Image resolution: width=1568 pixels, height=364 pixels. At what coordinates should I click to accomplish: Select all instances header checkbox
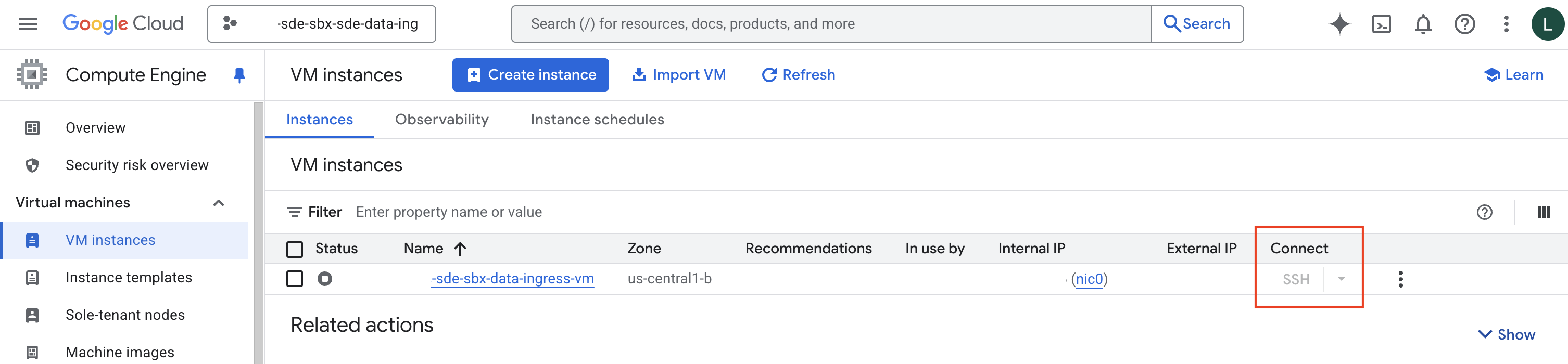click(x=295, y=249)
